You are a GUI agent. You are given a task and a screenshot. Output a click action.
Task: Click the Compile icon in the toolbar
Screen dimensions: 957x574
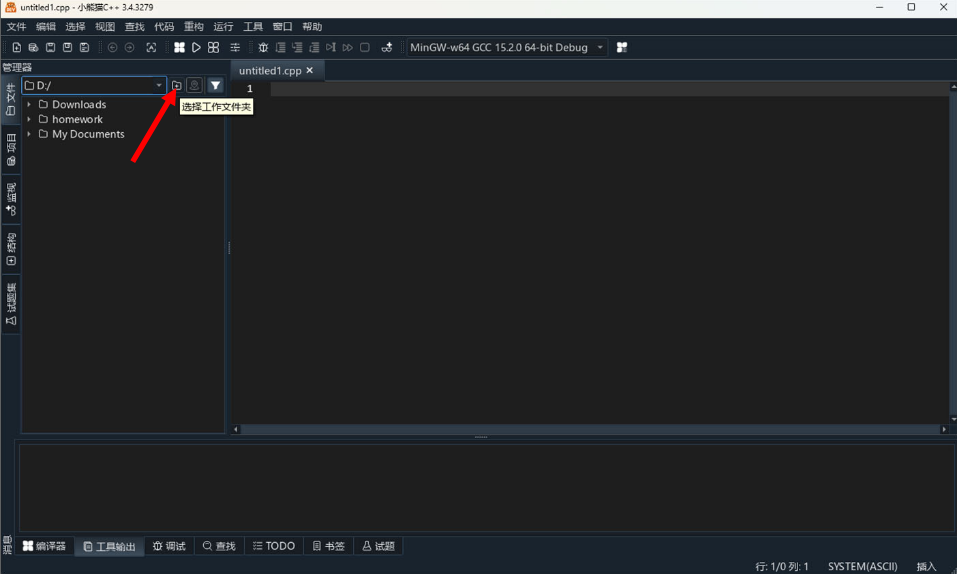click(x=179, y=47)
